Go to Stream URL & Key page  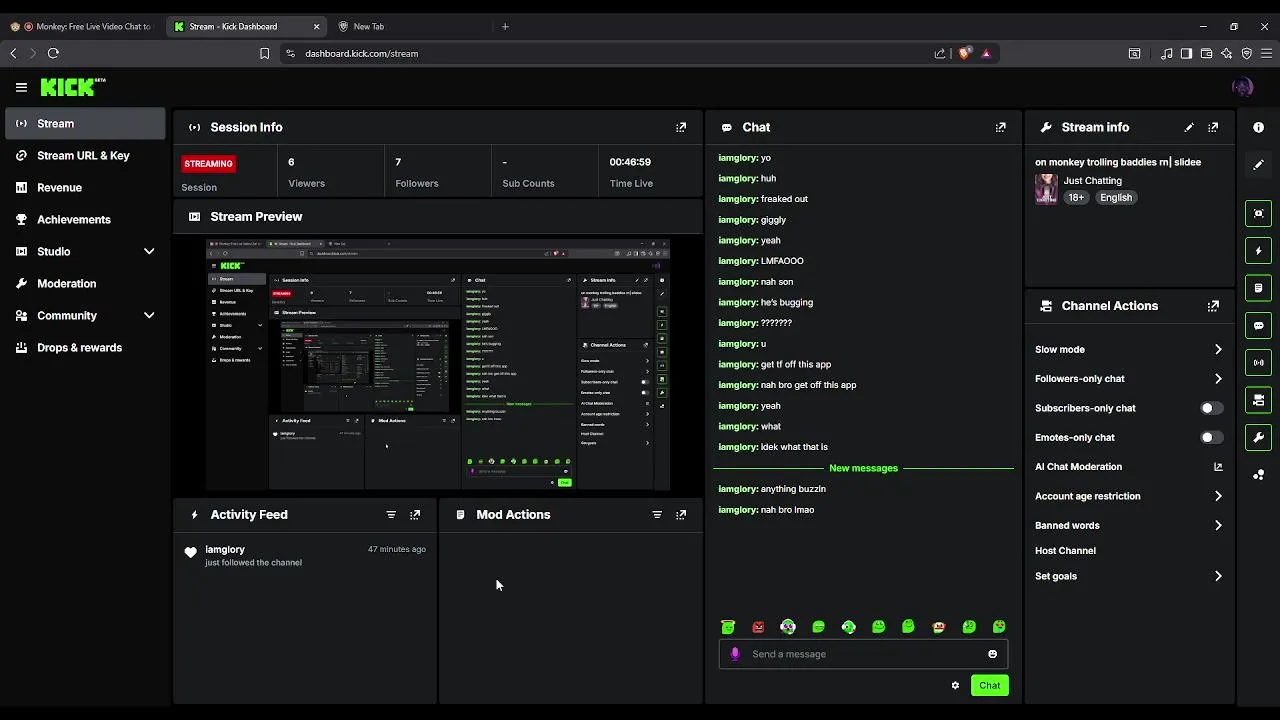(x=85, y=155)
